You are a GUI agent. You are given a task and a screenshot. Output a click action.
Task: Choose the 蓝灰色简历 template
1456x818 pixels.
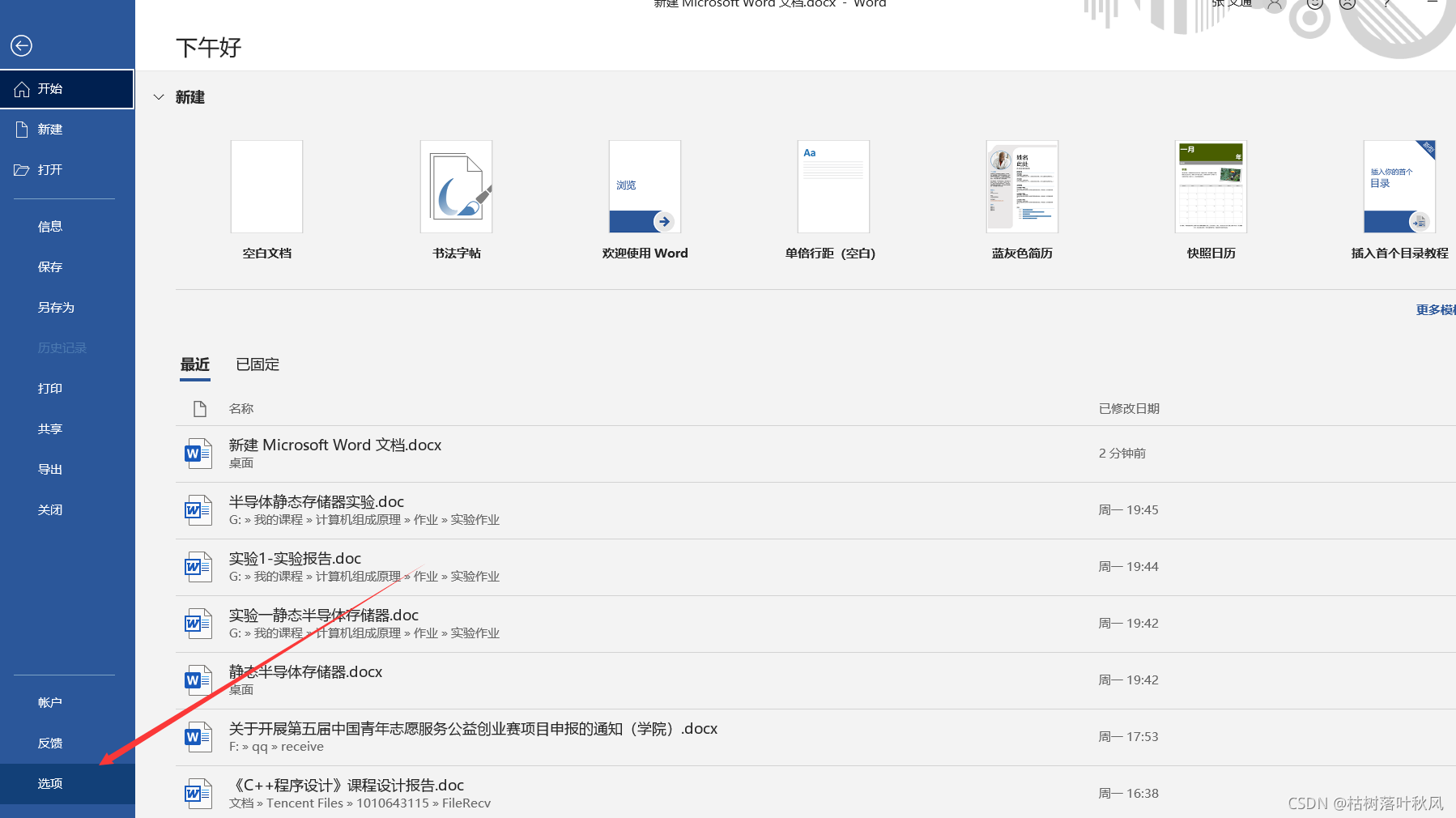1023,187
